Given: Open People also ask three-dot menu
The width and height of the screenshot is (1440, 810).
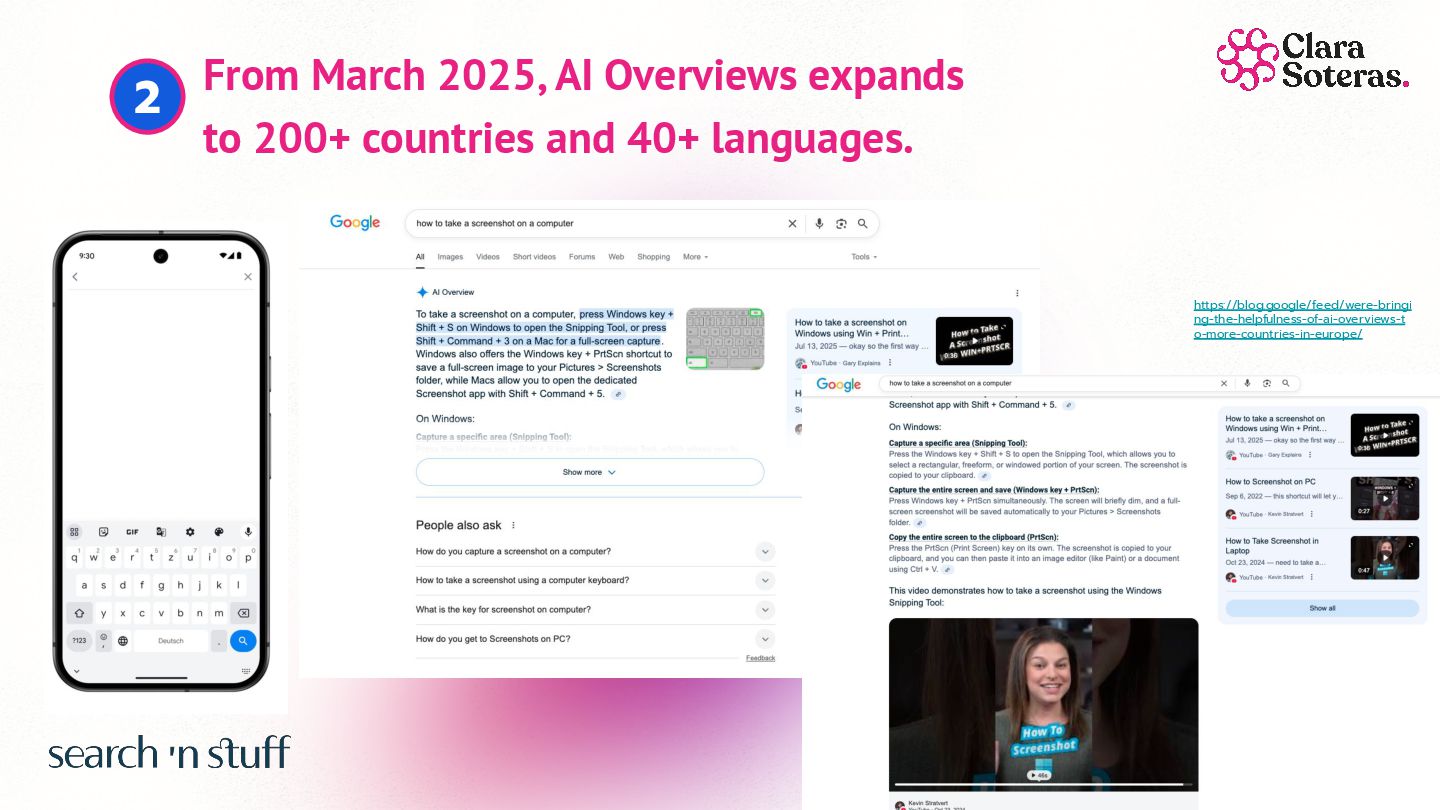Looking at the screenshot, I should (x=513, y=525).
